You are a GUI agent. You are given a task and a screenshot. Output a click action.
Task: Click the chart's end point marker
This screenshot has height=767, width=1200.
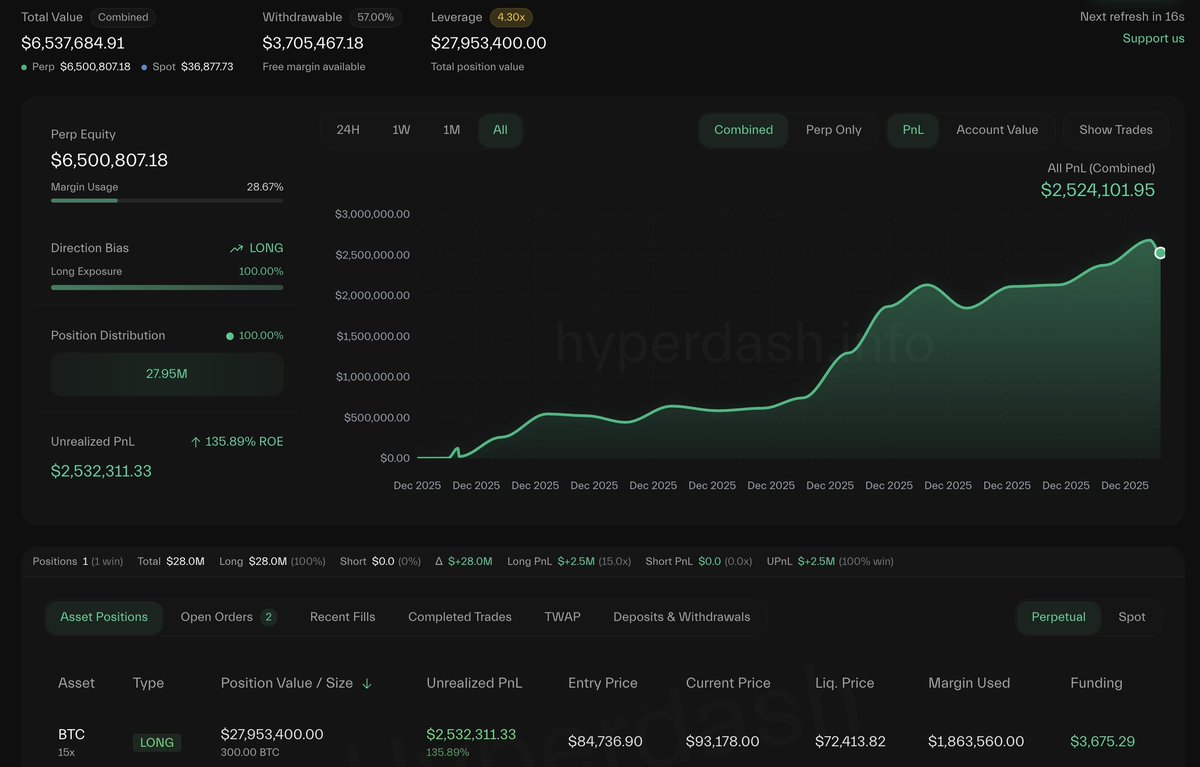pyautogui.click(x=1160, y=253)
